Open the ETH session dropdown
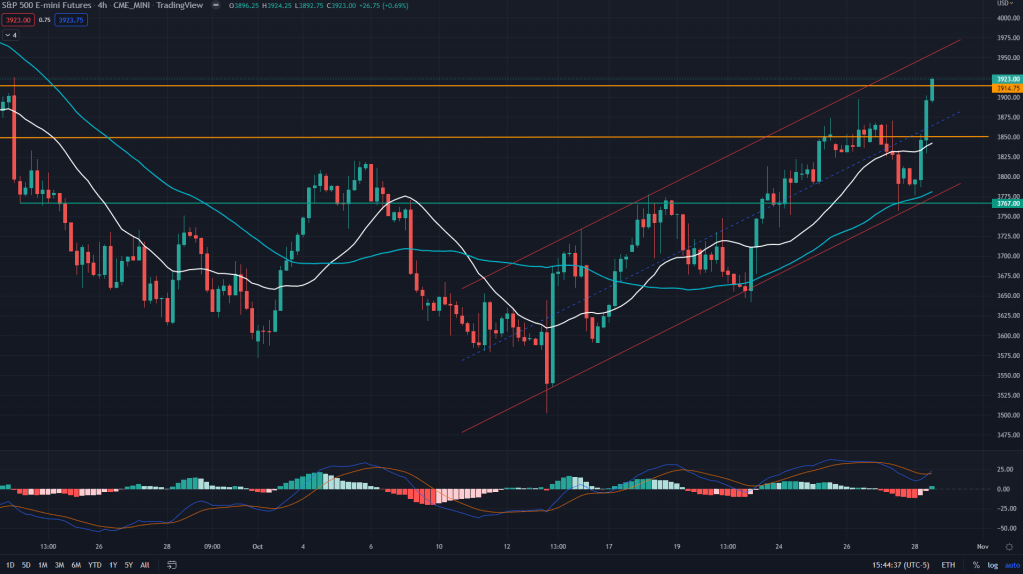This screenshot has width=1023, height=574. pos(948,565)
